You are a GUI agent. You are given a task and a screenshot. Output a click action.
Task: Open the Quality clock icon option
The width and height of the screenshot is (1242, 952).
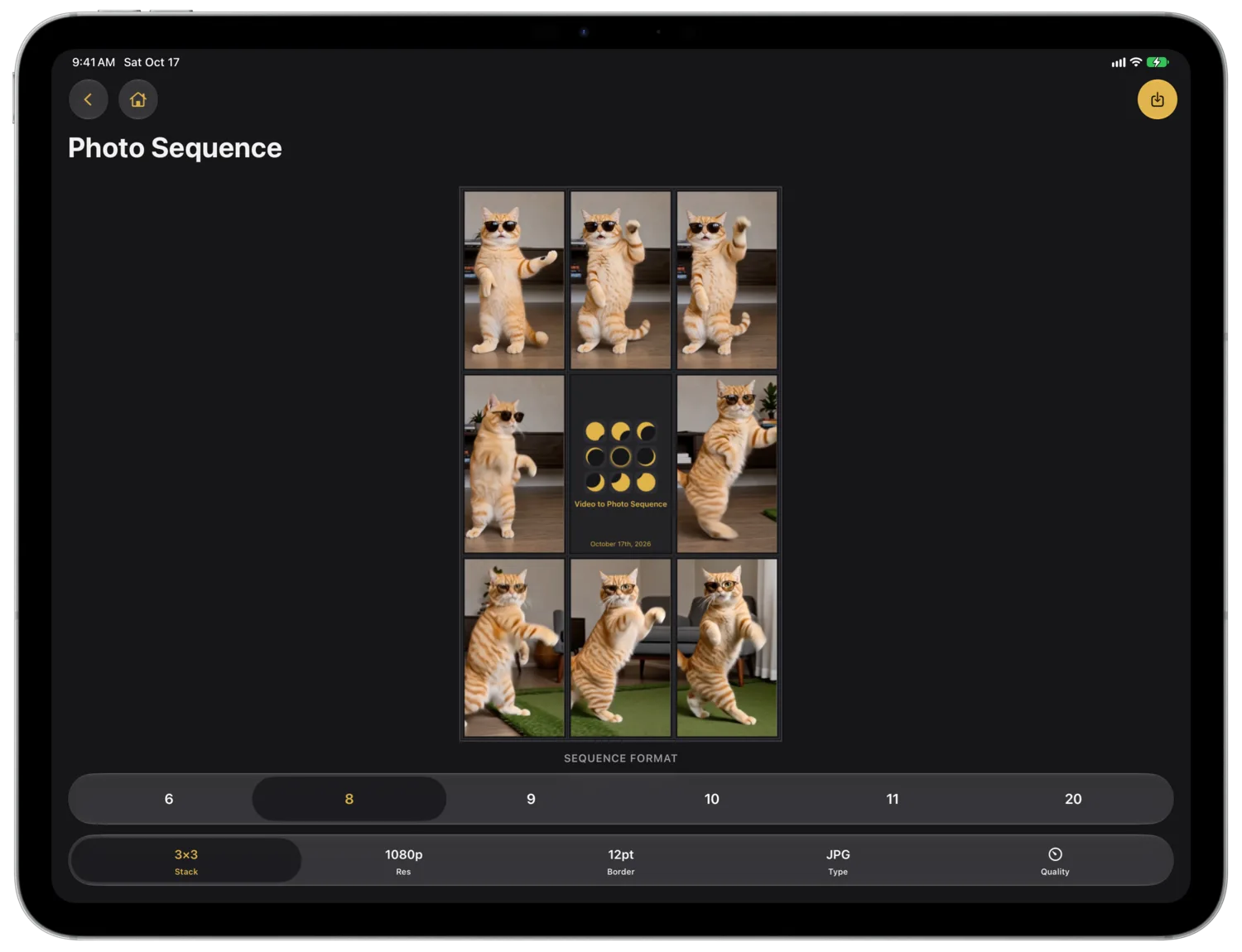[1055, 861]
